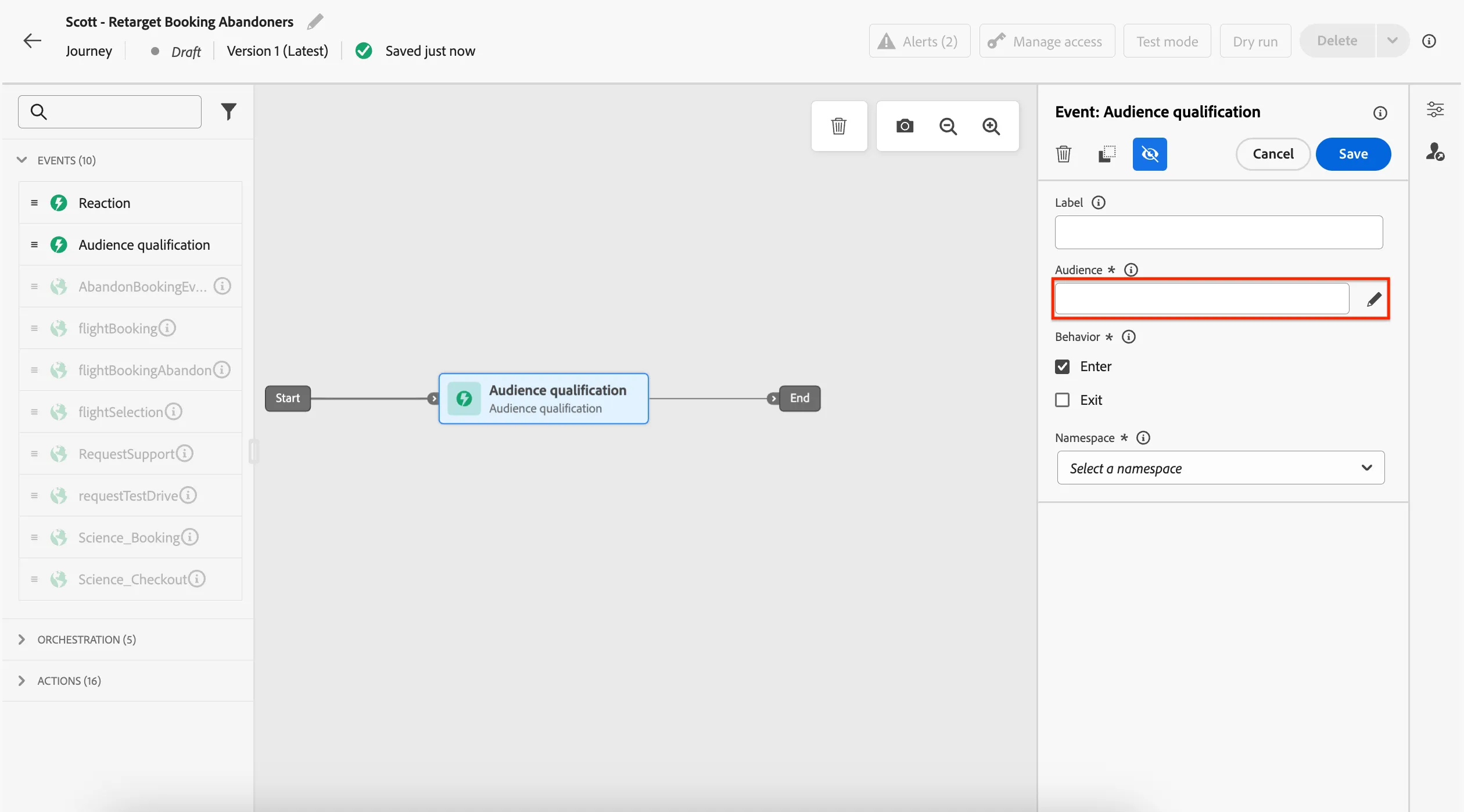1464x812 pixels.
Task: Open the journey info icon at top right
Action: tap(1429, 41)
